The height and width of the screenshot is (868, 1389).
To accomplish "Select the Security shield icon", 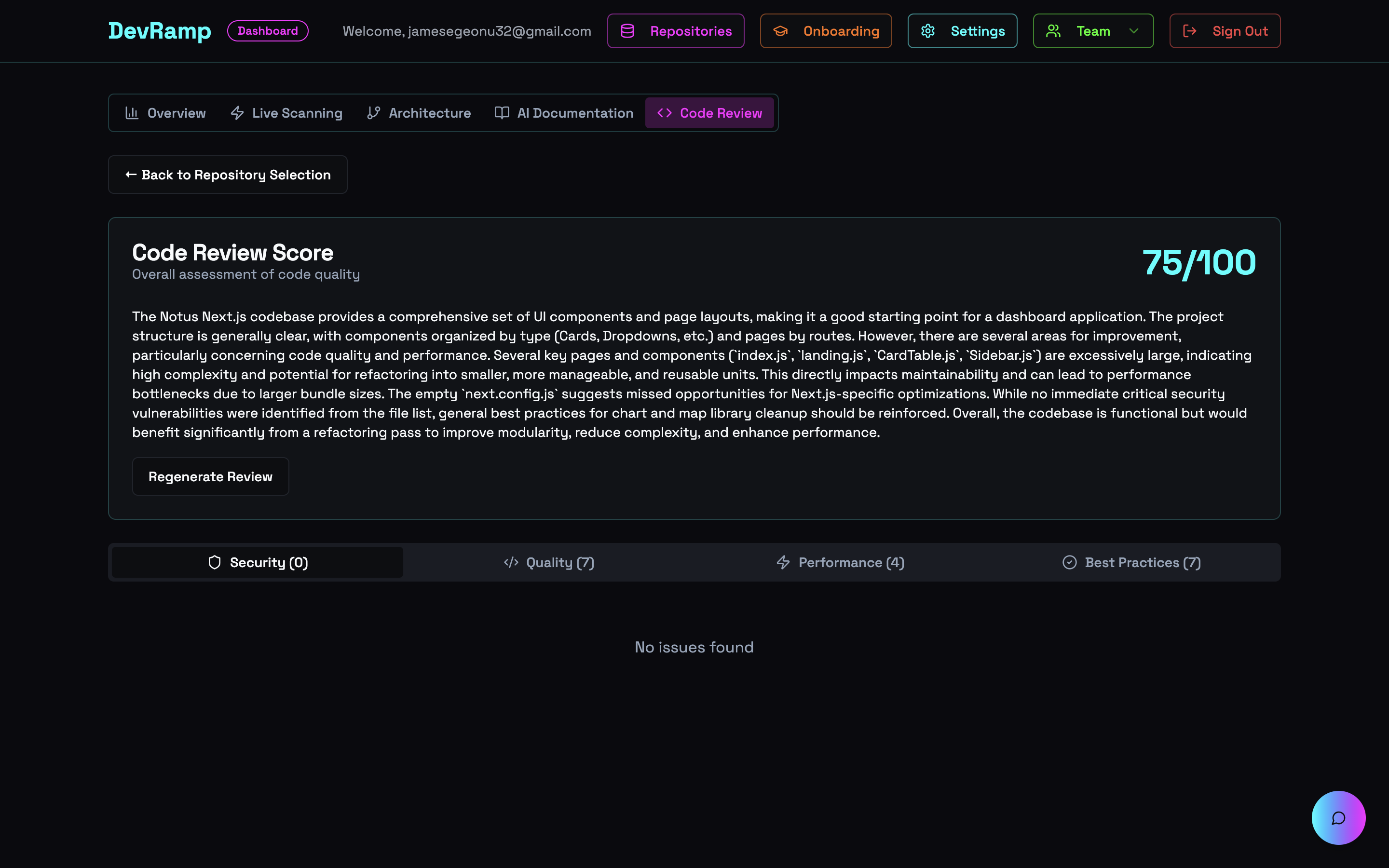I will click(215, 562).
